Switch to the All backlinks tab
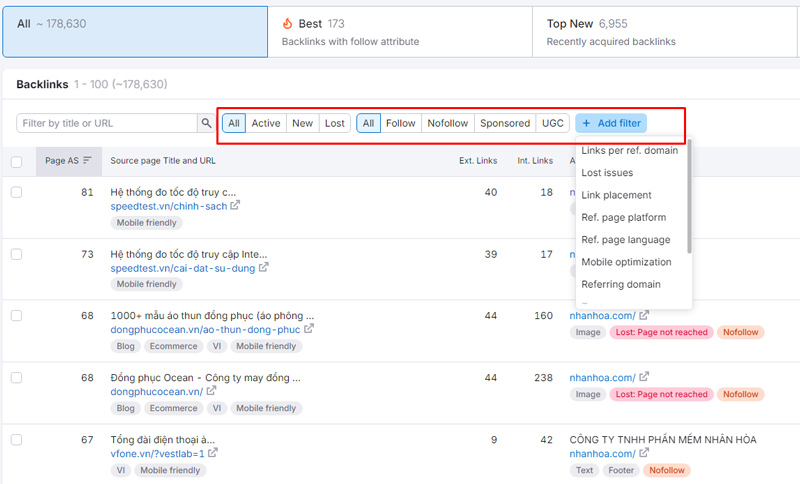Screen dimensions: 800x484 click(135, 32)
